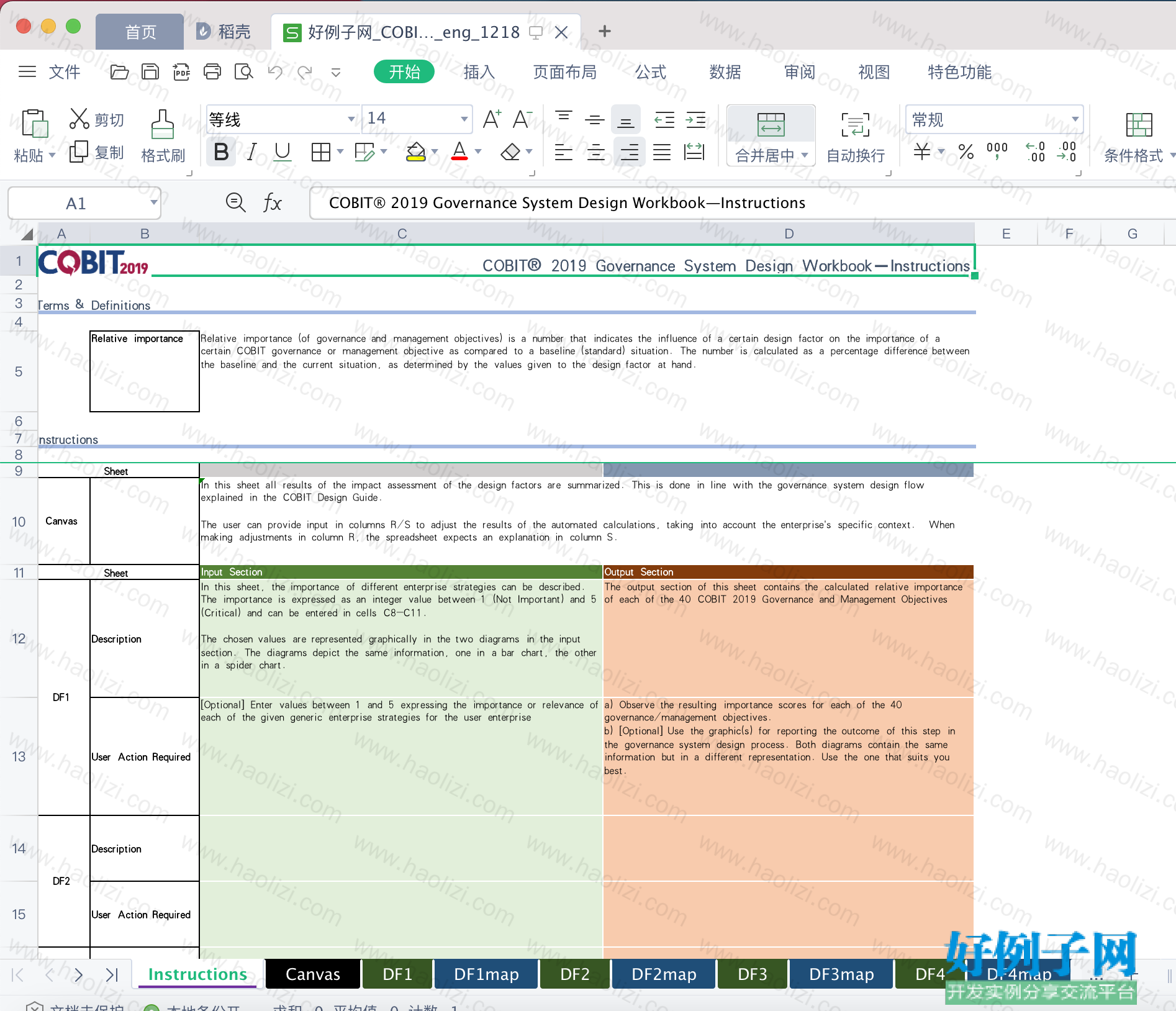Click the formula bar input field
The image size is (1176, 1011).
point(742,202)
